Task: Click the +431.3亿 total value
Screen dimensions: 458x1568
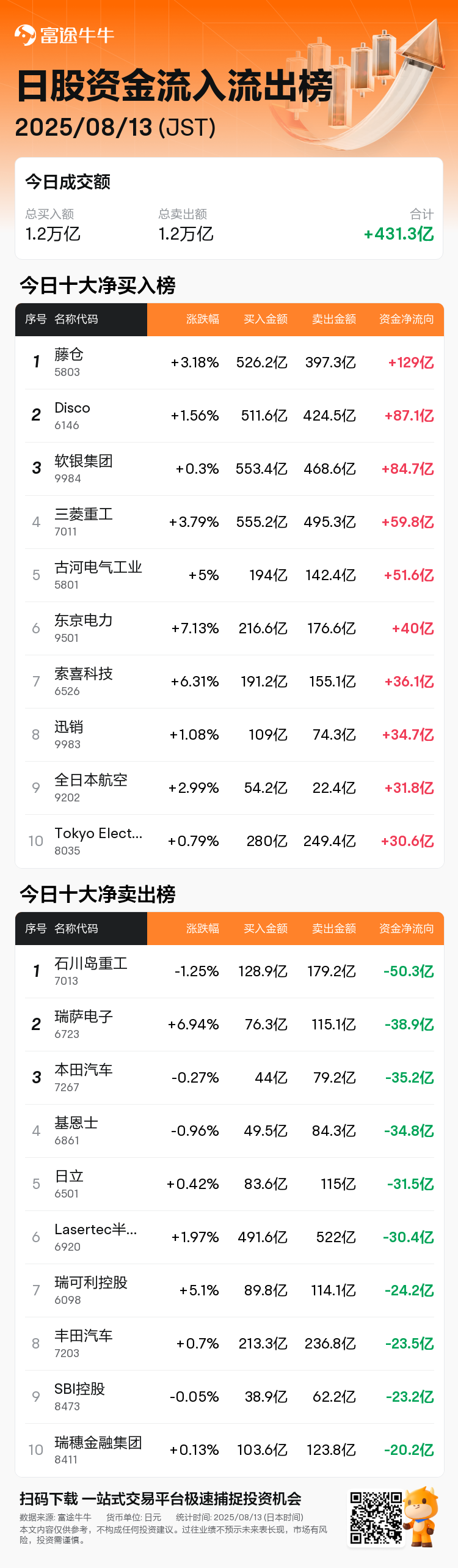Action: coord(399,234)
